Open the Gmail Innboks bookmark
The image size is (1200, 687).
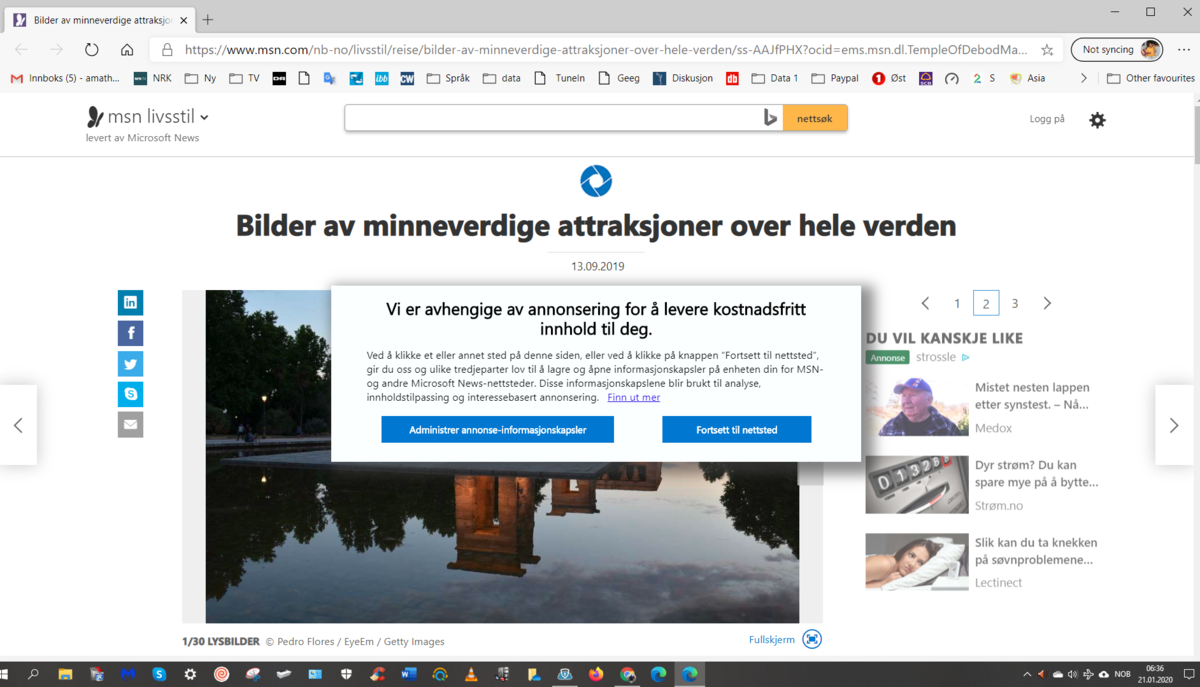pos(64,78)
